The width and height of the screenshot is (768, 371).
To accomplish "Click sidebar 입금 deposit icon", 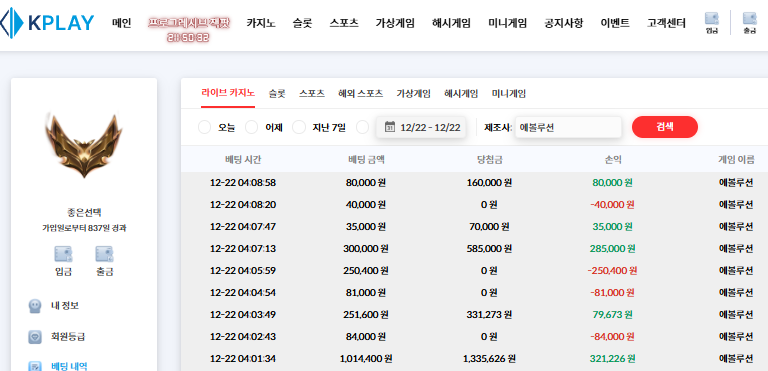I will (64, 254).
